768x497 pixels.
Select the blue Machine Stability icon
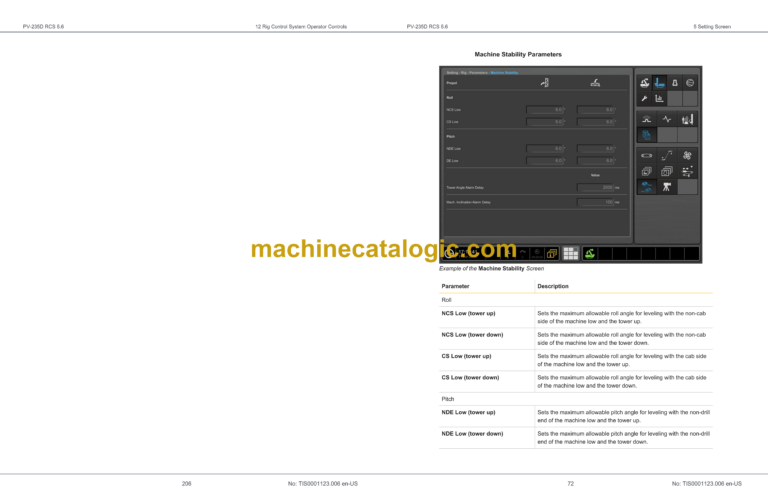647,187
